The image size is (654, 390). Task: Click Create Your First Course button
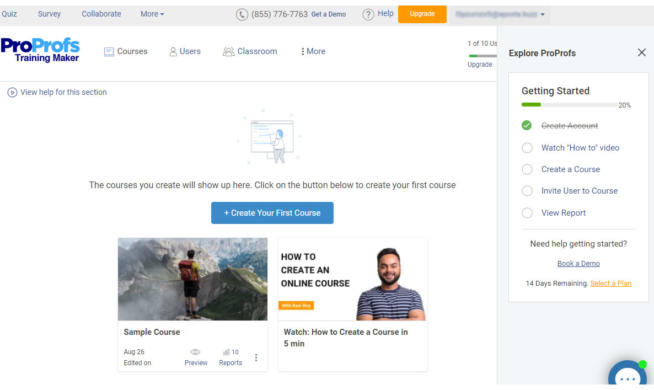point(272,213)
